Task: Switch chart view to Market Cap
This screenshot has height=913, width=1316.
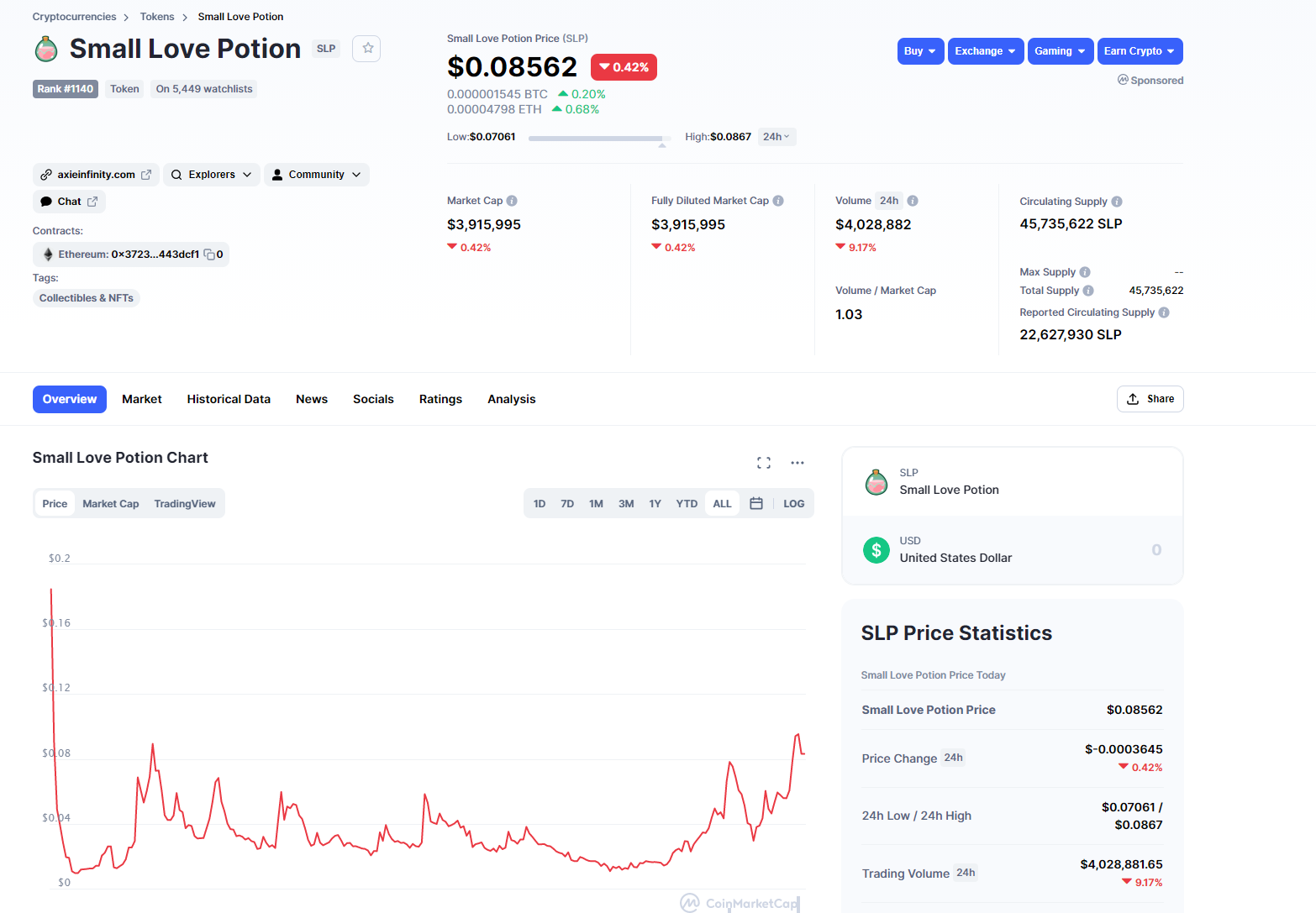Action: tap(111, 504)
